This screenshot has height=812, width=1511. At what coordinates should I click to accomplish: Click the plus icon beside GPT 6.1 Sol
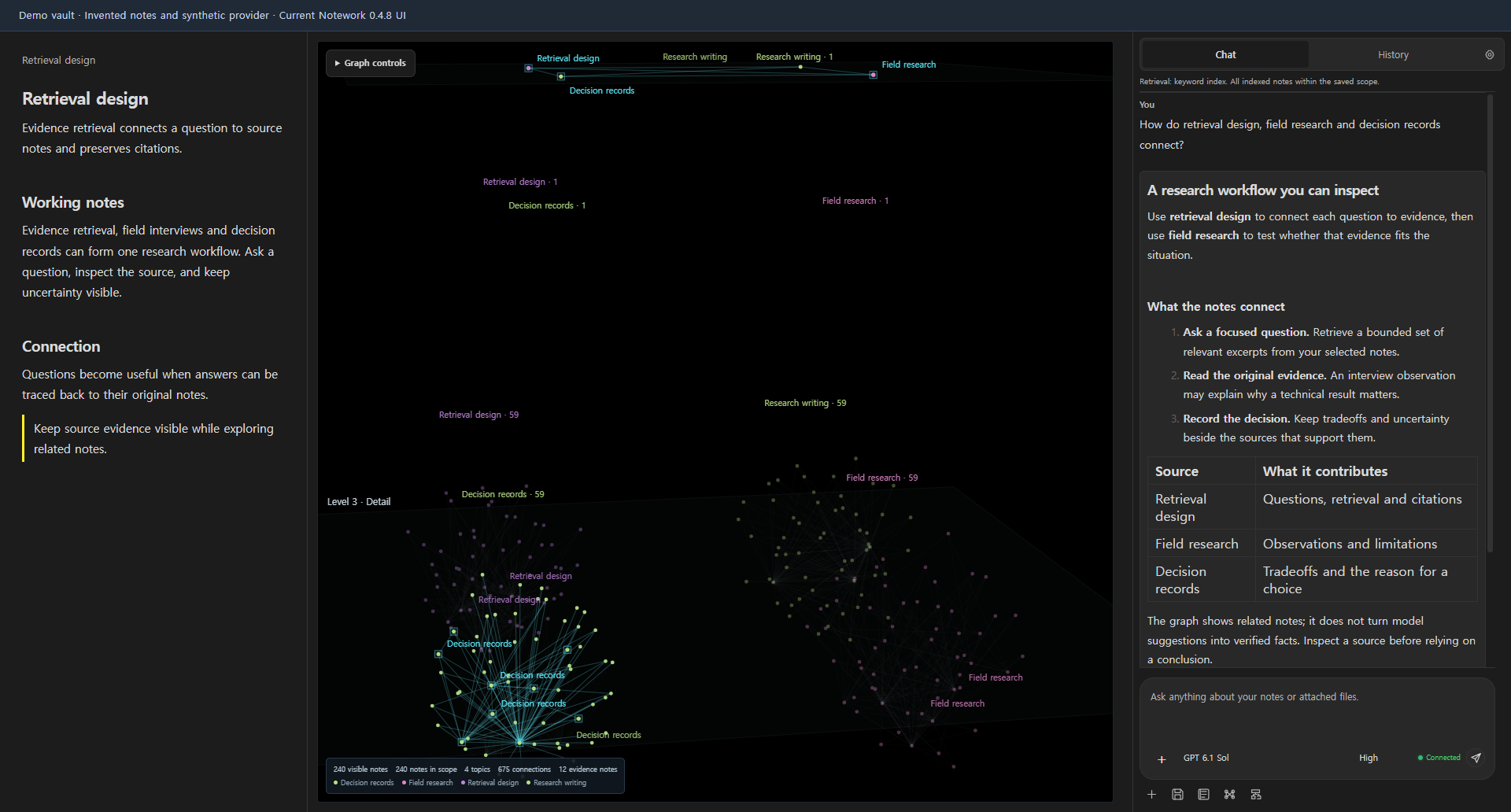click(x=1162, y=759)
